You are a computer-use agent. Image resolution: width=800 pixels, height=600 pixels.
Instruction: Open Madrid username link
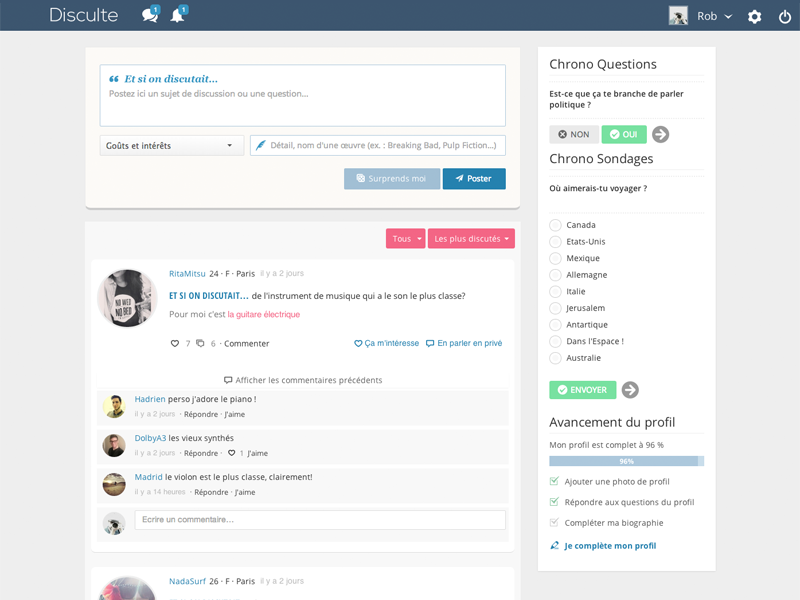coord(148,477)
